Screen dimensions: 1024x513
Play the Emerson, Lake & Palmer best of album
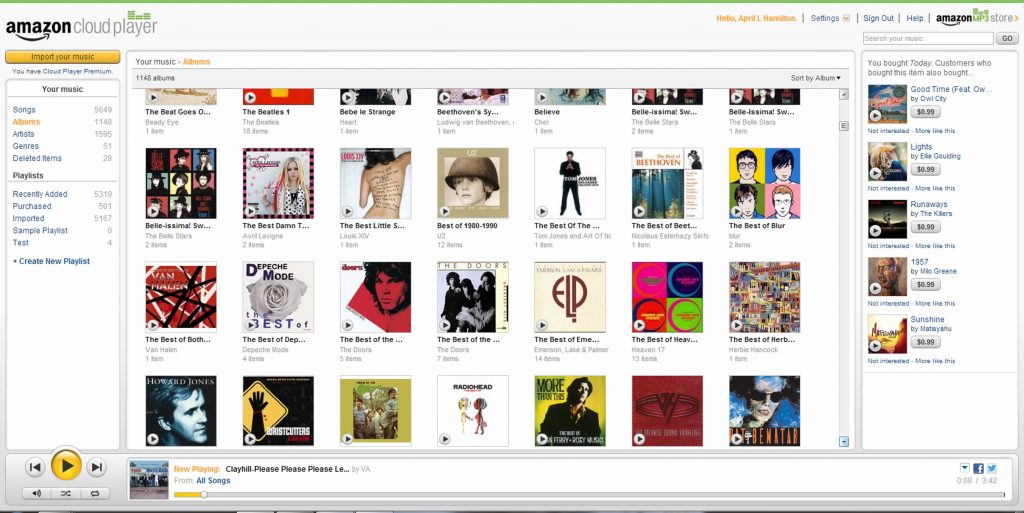coord(542,325)
